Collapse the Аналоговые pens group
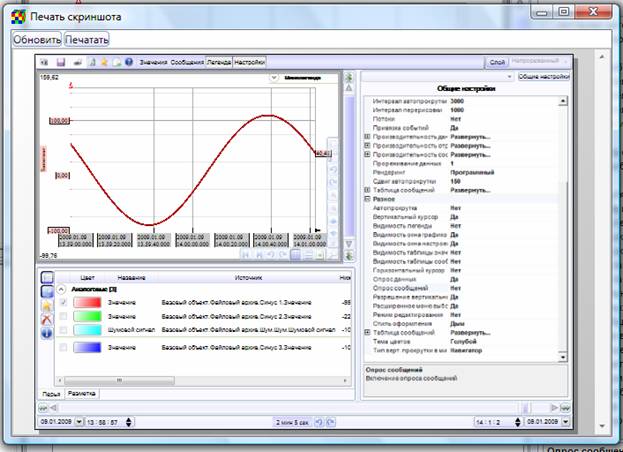The height and width of the screenshot is (452, 623). [61, 289]
